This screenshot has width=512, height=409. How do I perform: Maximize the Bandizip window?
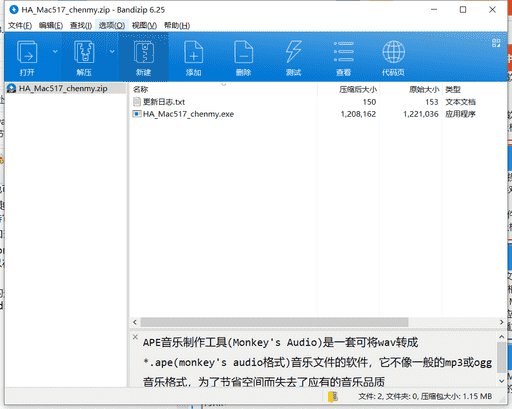pyautogui.click(x=463, y=10)
